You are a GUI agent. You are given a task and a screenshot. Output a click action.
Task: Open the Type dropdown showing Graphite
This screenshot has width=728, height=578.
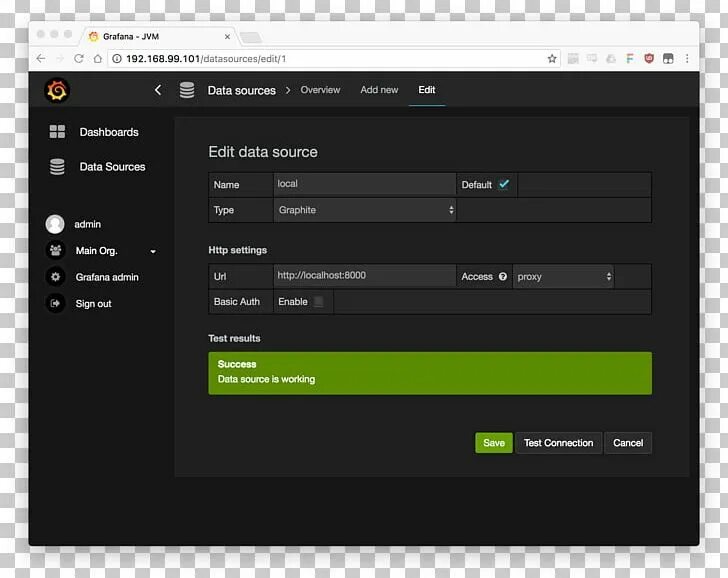[x=365, y=210]
